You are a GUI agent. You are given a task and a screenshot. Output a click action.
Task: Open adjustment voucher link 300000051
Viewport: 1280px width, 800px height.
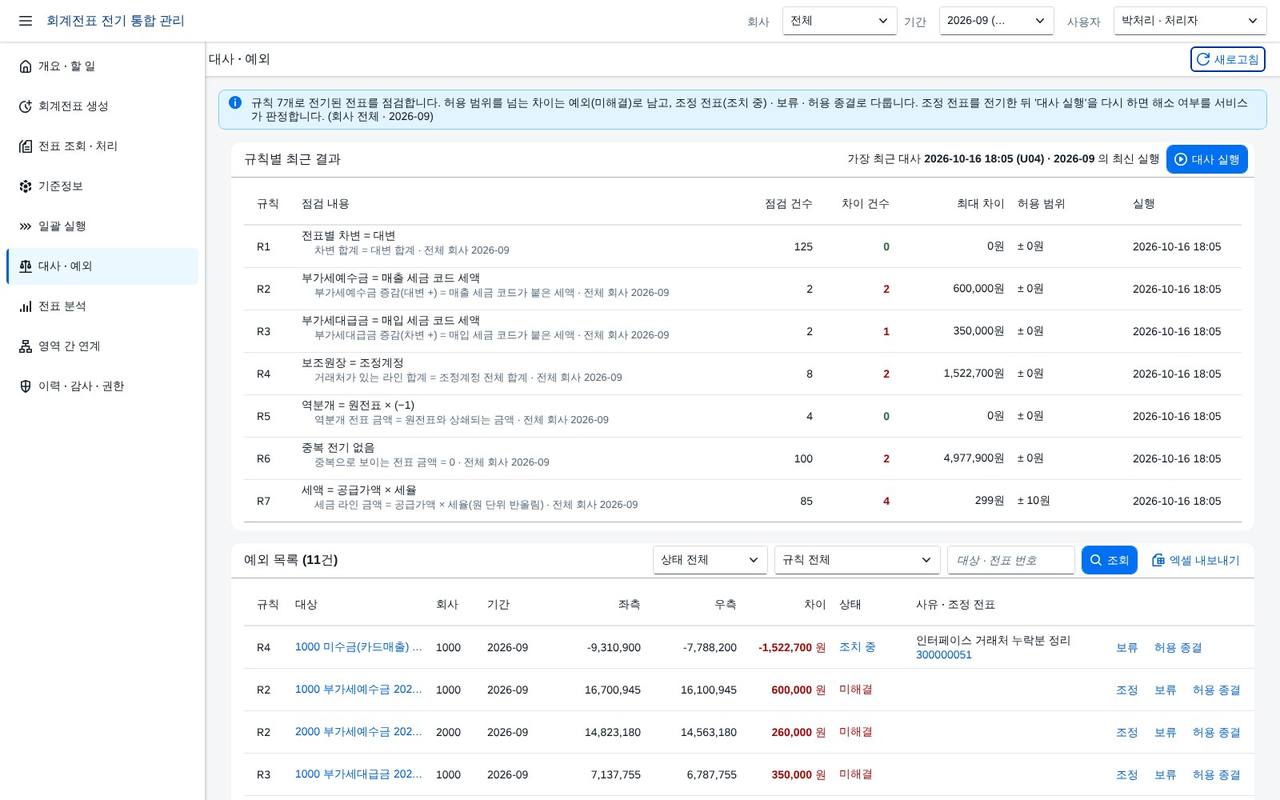click(x=943, y=655)
